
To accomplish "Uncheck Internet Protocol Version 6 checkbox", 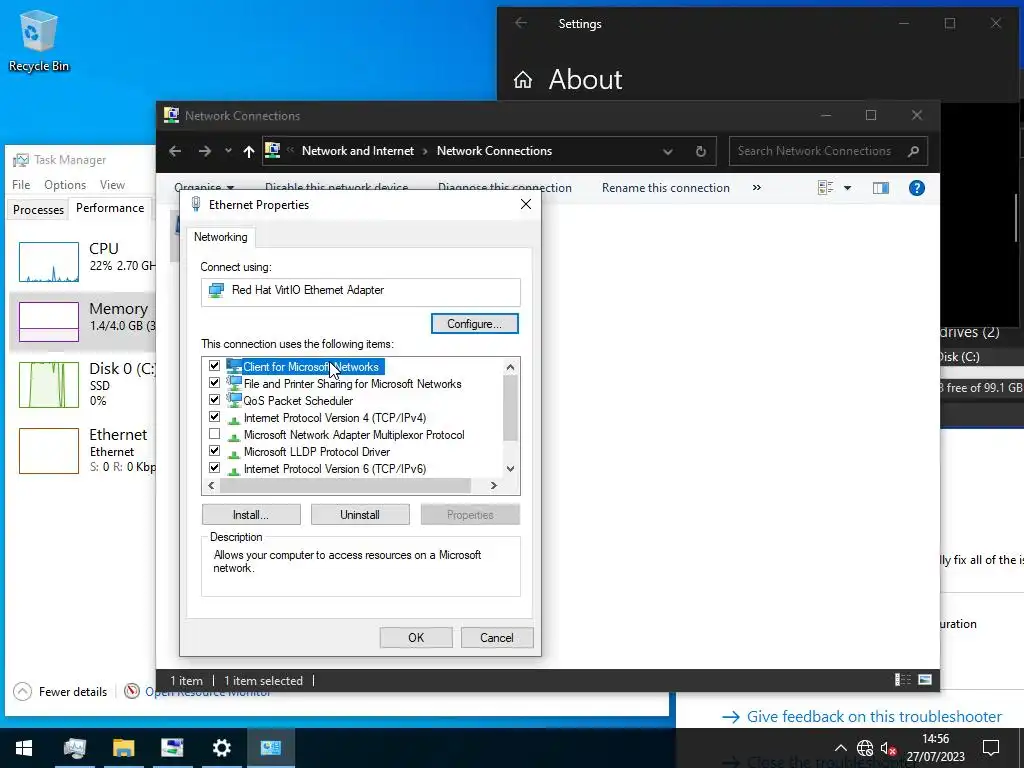I will [214, 468].
